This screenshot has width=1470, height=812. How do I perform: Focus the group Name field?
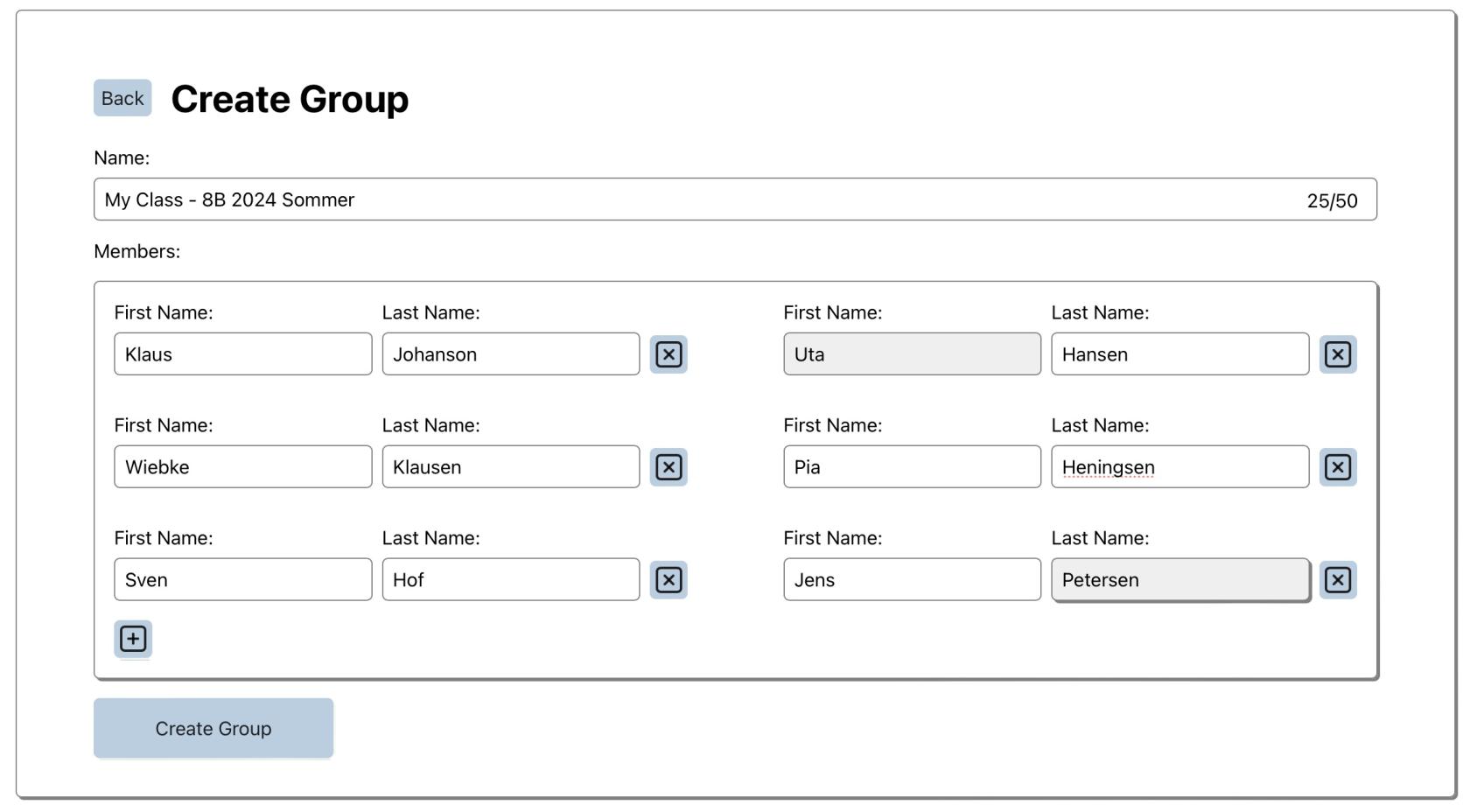[700, 199]
